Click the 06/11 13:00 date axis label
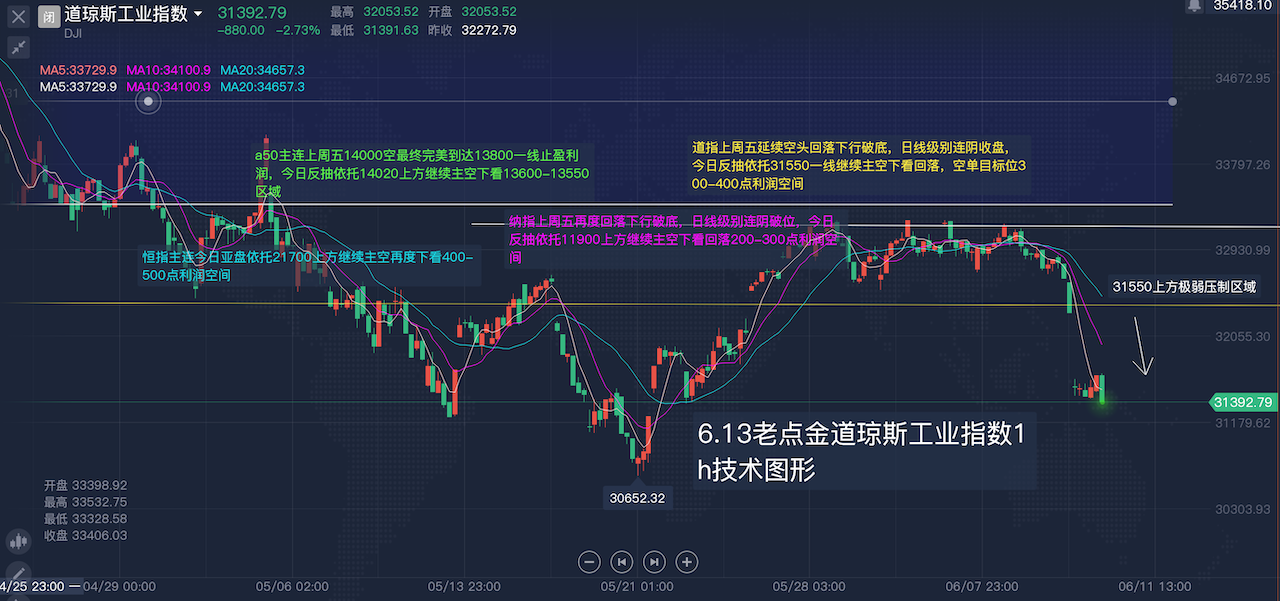The image size is (1280, 601). click(1156, 586)
